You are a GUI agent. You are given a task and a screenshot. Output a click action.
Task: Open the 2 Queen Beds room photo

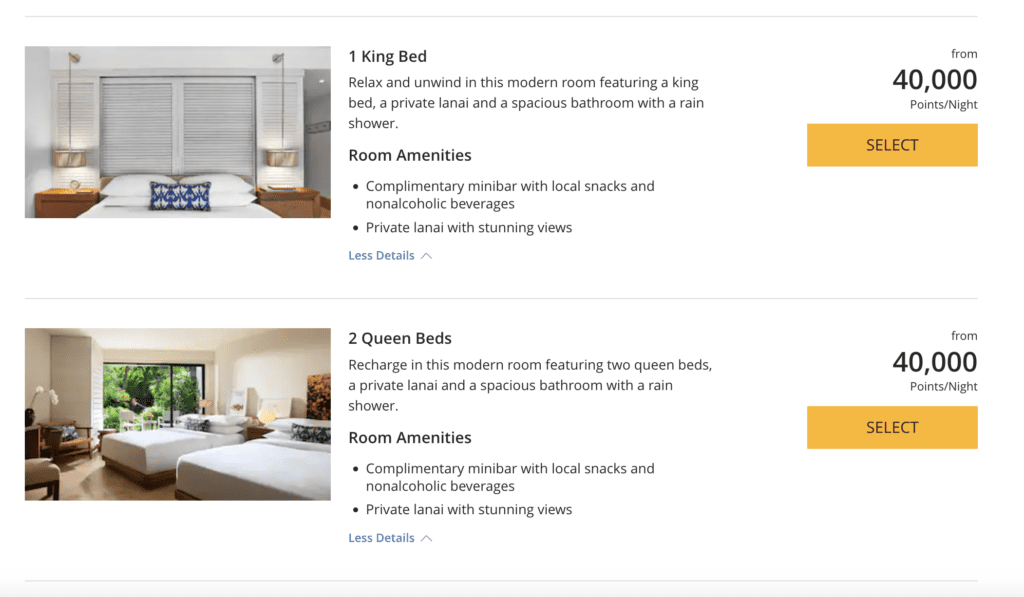pyautogui.click(x=177, y=414)
